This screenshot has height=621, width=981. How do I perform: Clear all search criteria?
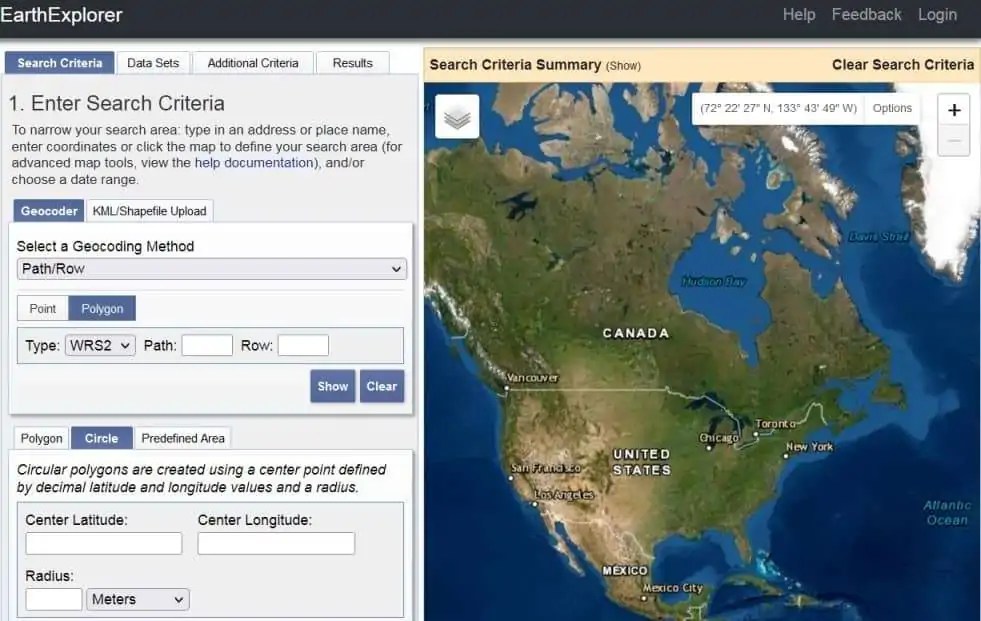pos(902,64)
